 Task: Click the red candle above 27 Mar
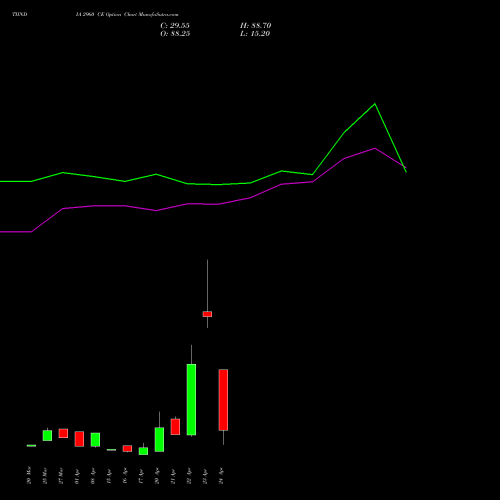click(x=63, y=433)
